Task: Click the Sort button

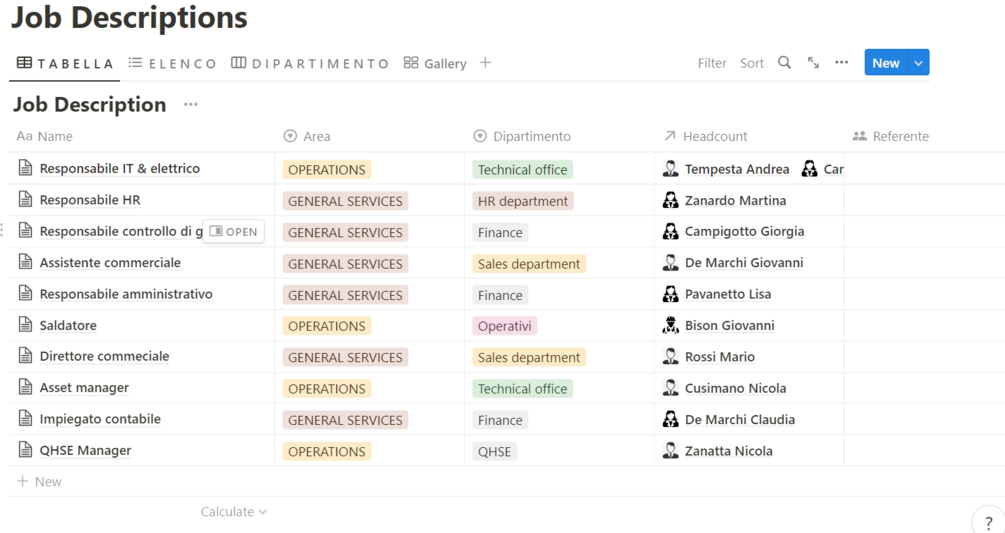Action: click(752, 63)
